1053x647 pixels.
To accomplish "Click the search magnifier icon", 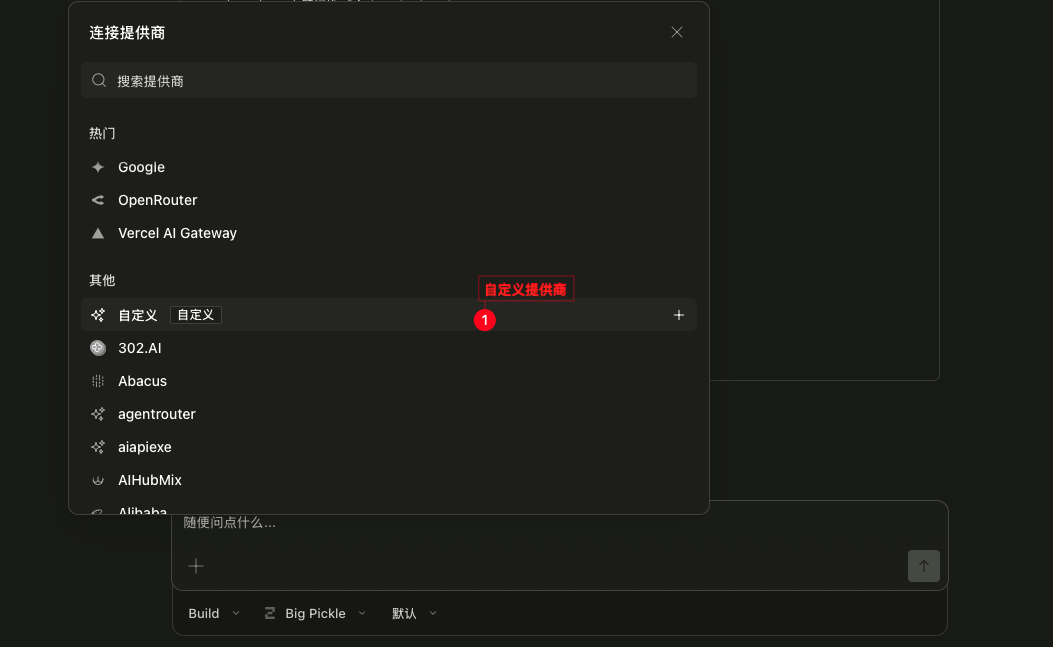I will point(99,81).
